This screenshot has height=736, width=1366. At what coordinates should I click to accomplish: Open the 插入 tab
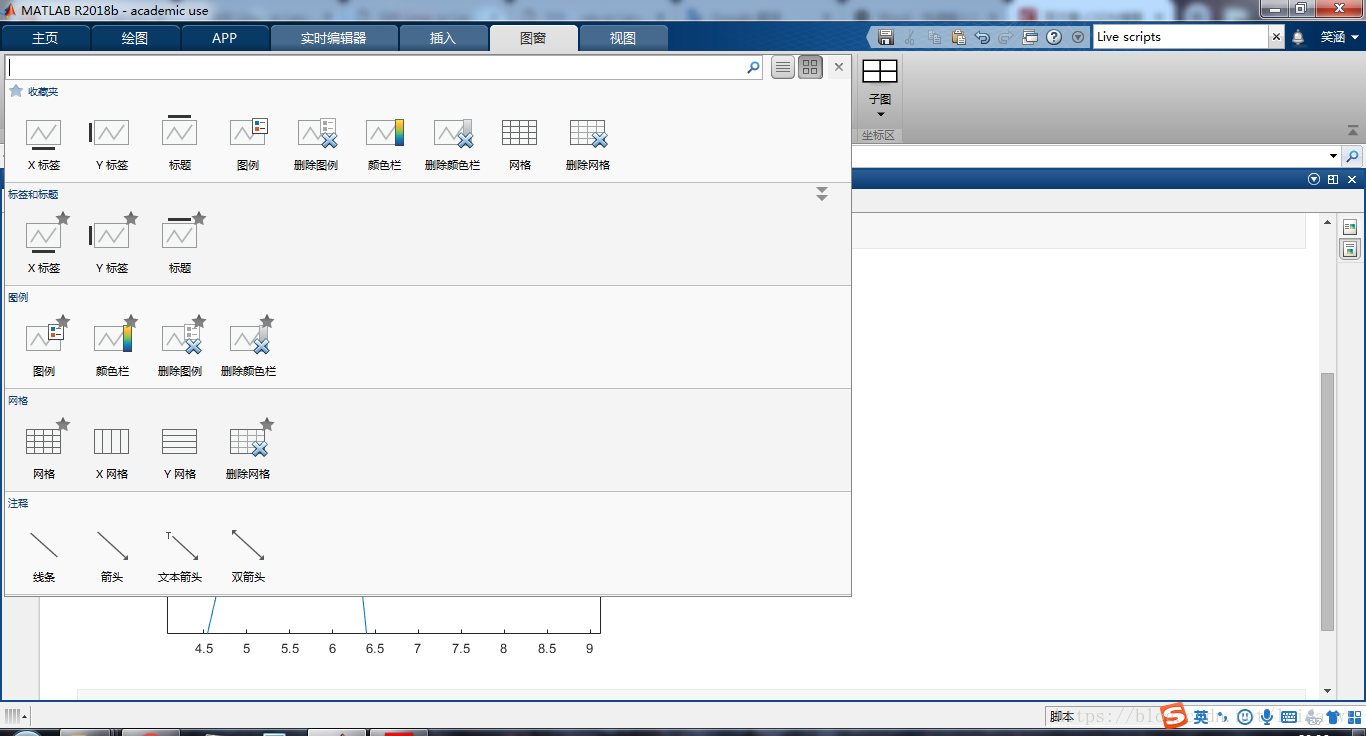pos(443,38)
